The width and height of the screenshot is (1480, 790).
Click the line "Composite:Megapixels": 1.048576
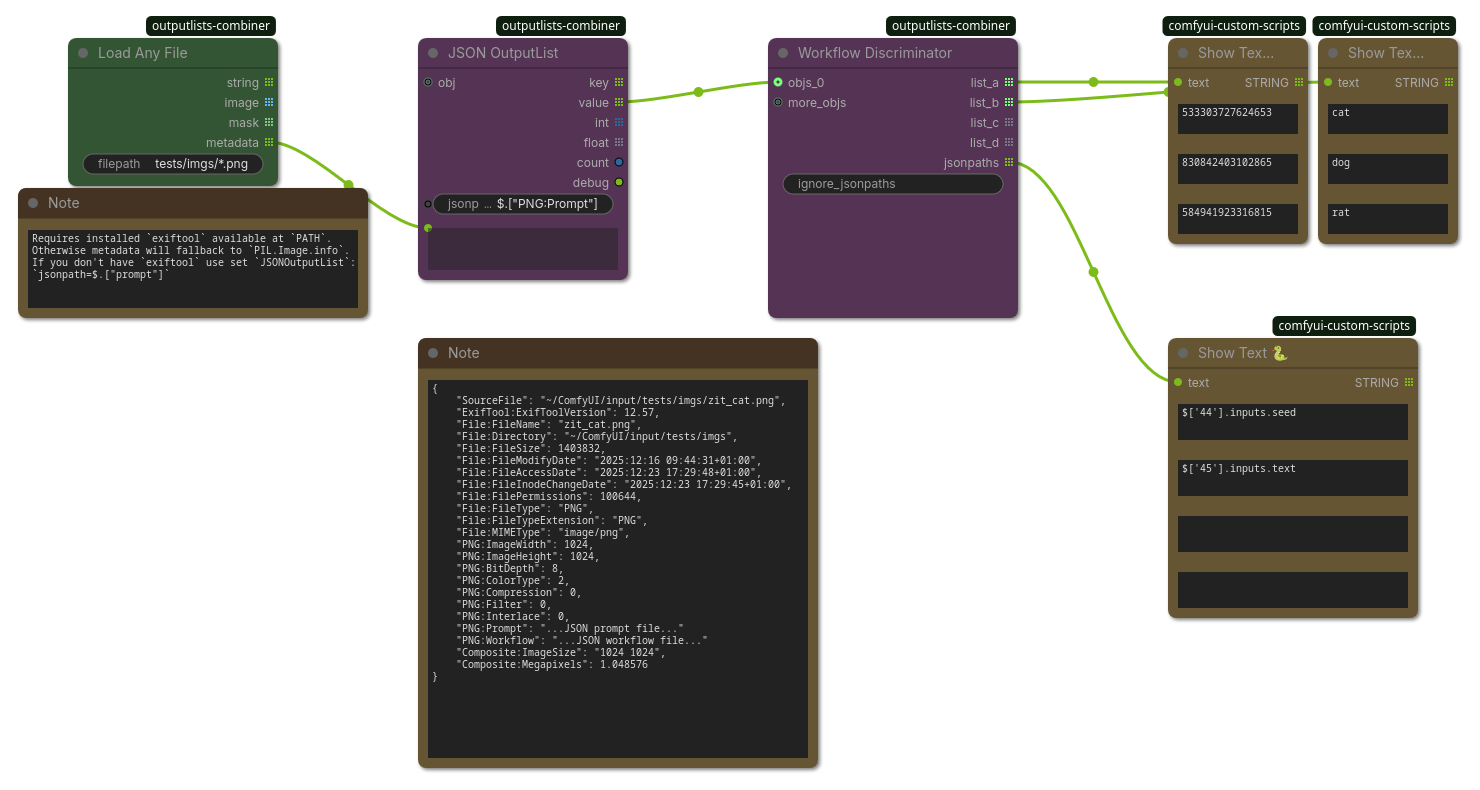[x=552, y=665]
